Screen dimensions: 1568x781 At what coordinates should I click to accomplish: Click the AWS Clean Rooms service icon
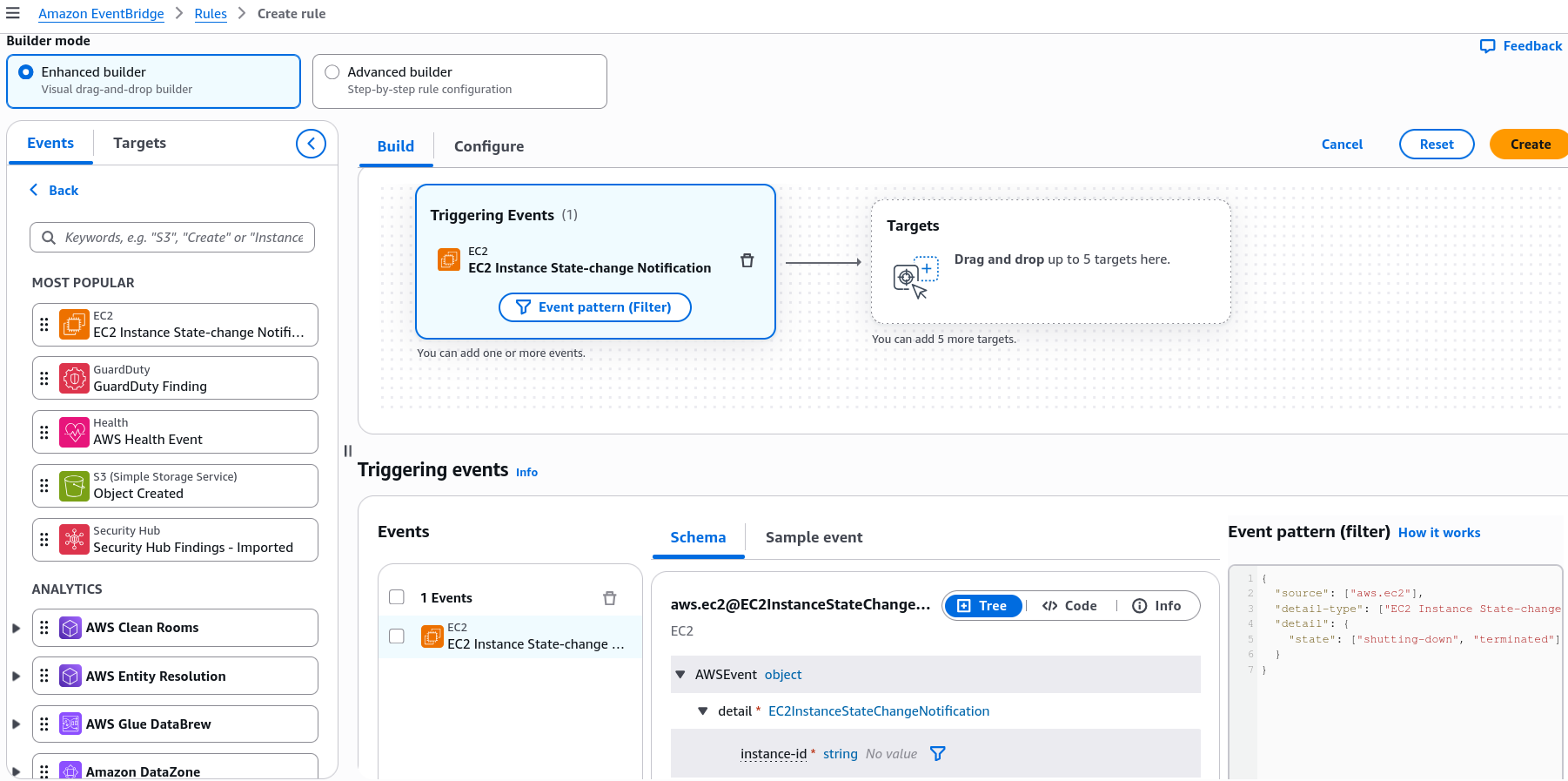[70, 628]
